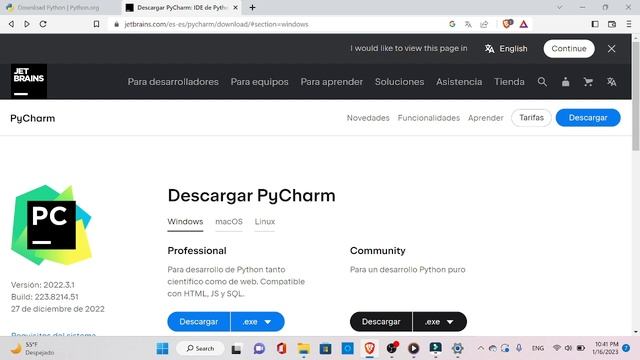
Task: Open Para desarrolladores menu
Action: [x=173, y=82]
